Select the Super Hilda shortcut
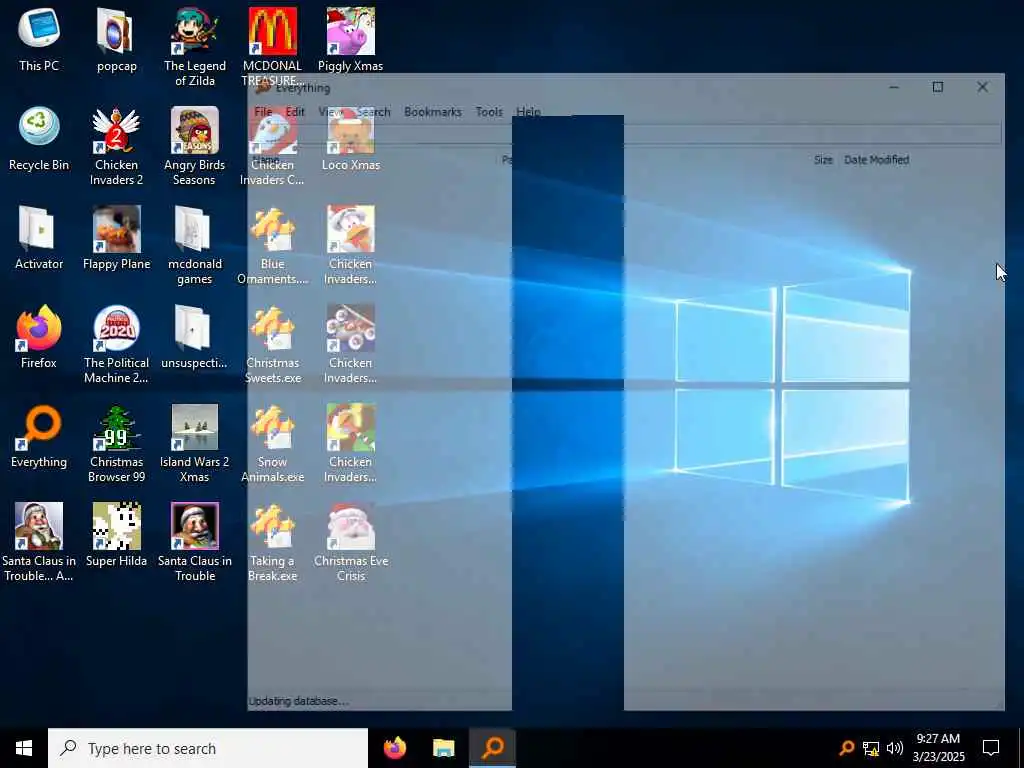The height and width of the screenshot is (768, 1024). click(116, 536)
